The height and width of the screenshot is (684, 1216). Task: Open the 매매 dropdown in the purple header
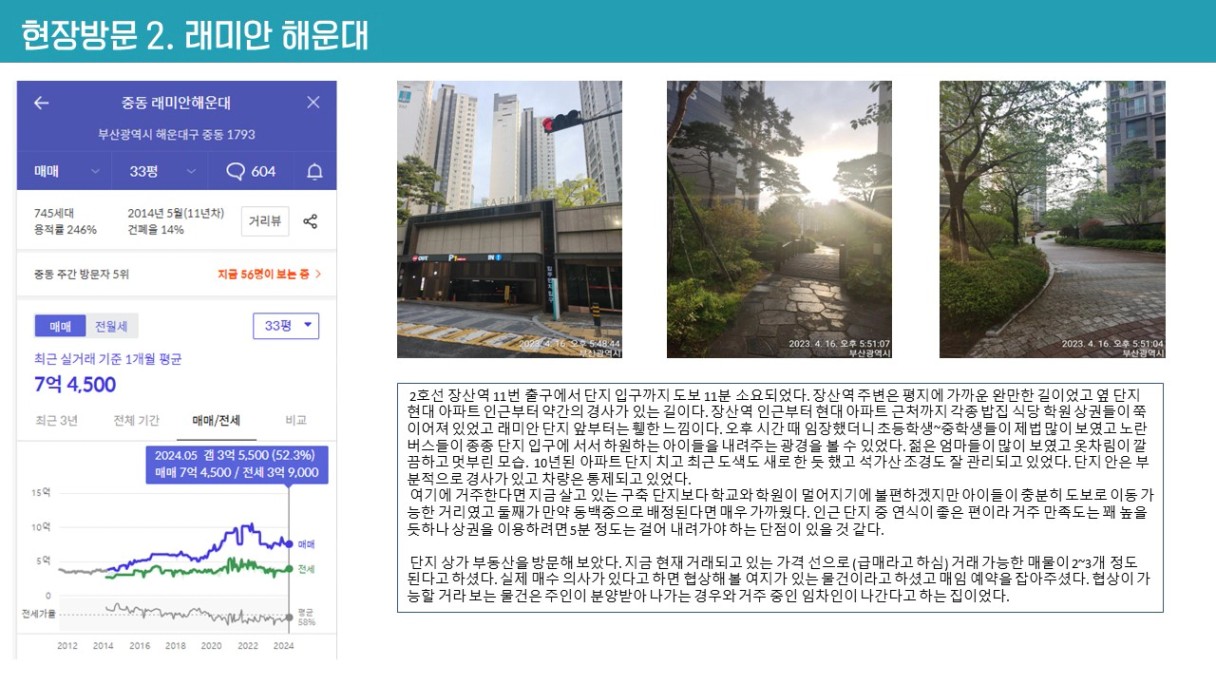(68, 171)
